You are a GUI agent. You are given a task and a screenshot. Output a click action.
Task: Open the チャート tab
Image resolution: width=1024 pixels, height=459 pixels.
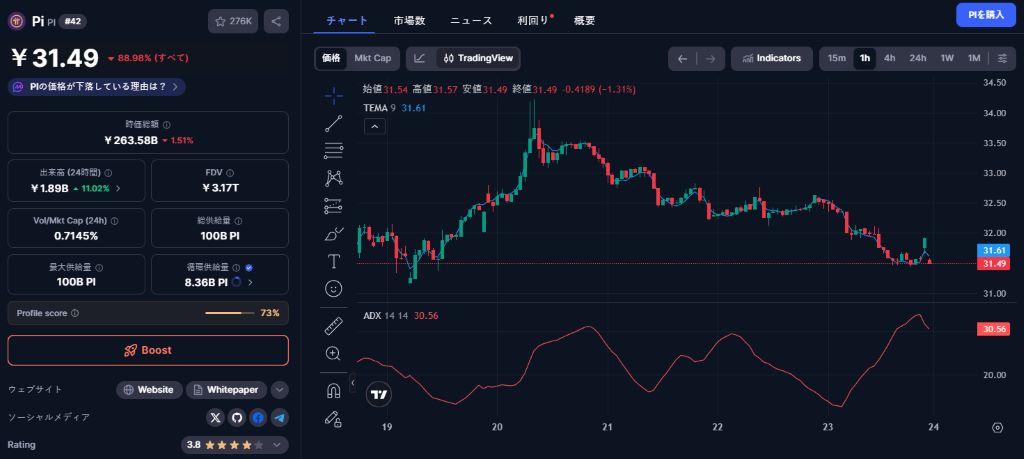347,21
